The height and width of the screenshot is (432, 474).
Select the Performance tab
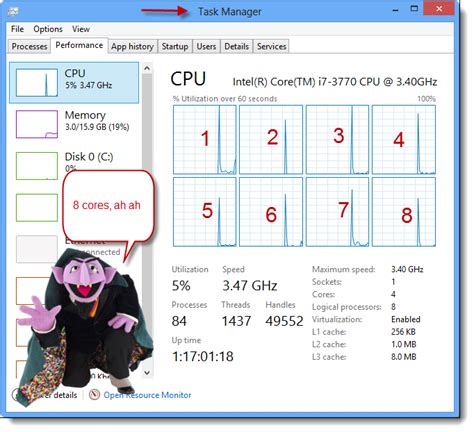[x=79, y=45]
